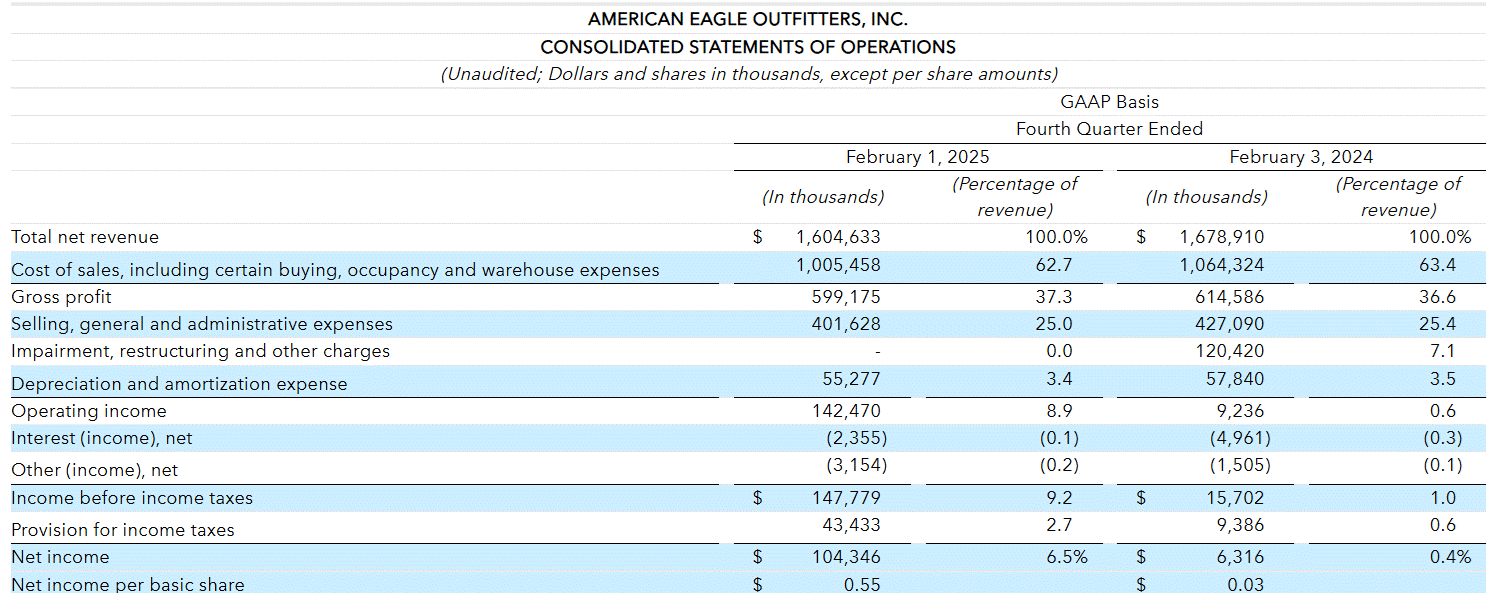
Task: Select the 63.4 percentage cell
Action: point(1438,265)
